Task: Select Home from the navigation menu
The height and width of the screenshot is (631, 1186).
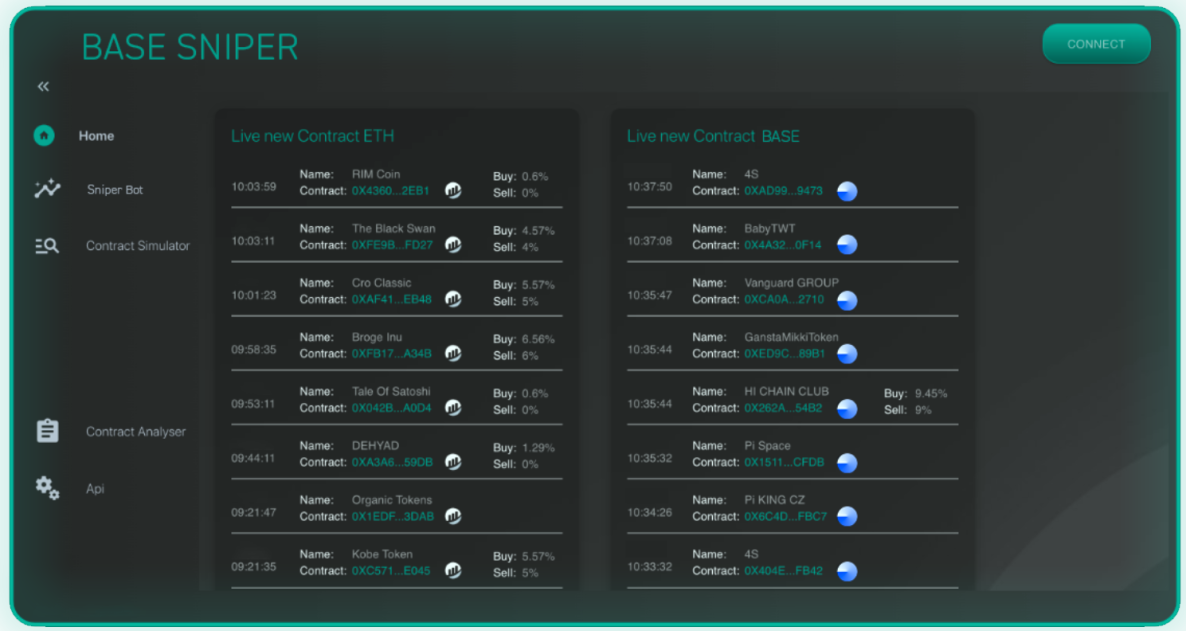Action: click(x=96, y=135)
